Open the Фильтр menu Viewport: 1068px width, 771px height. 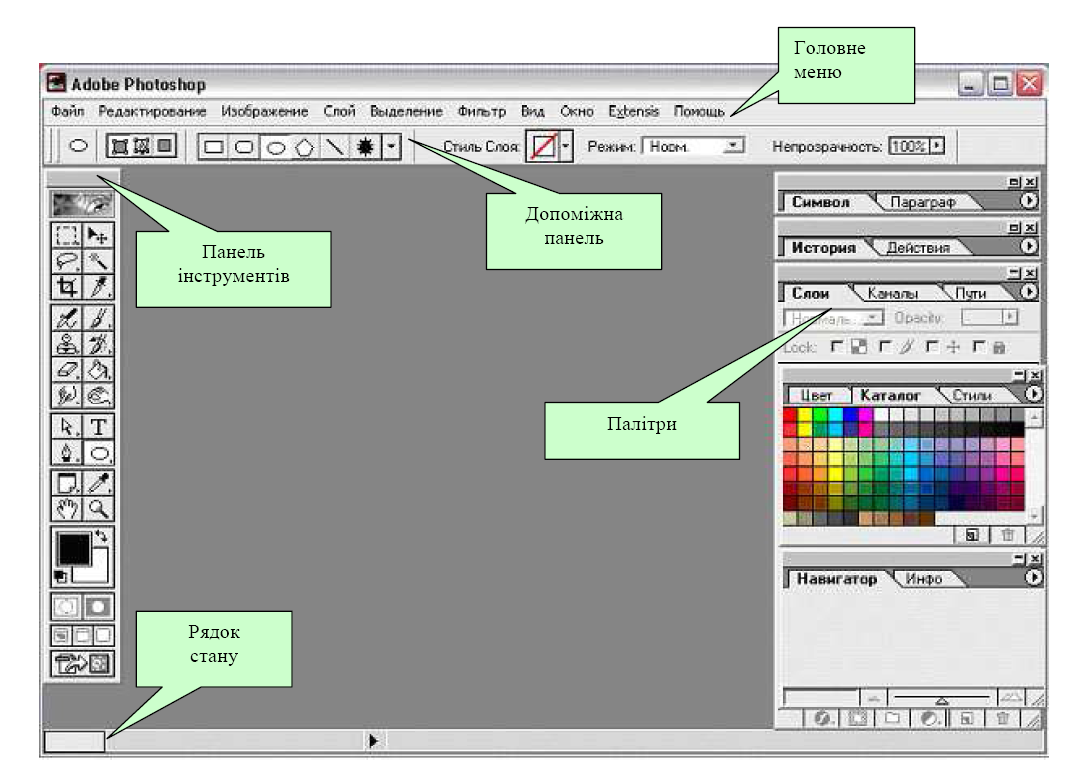(482, 111)
